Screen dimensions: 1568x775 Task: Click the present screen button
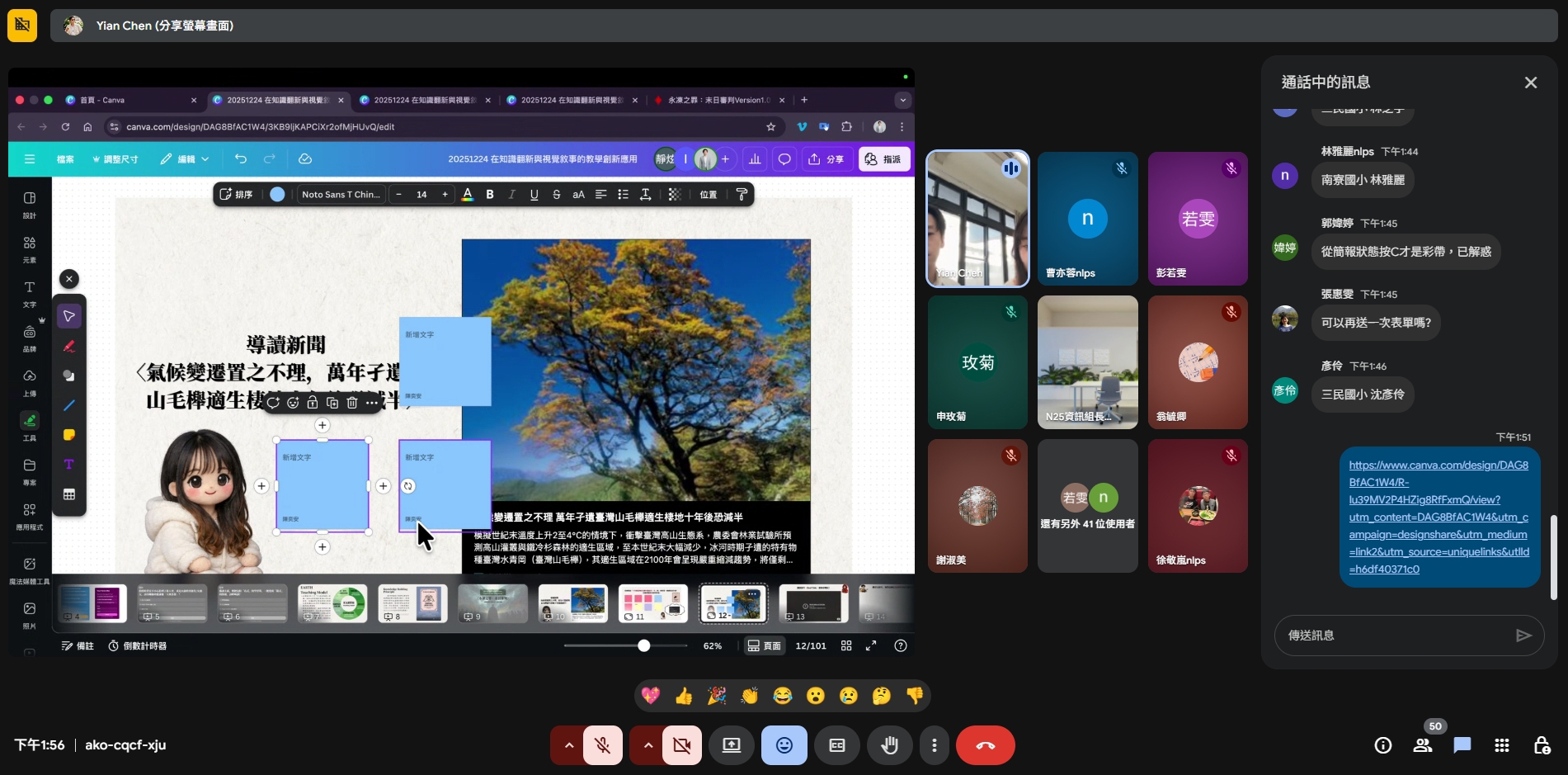[x=732, y=745]
